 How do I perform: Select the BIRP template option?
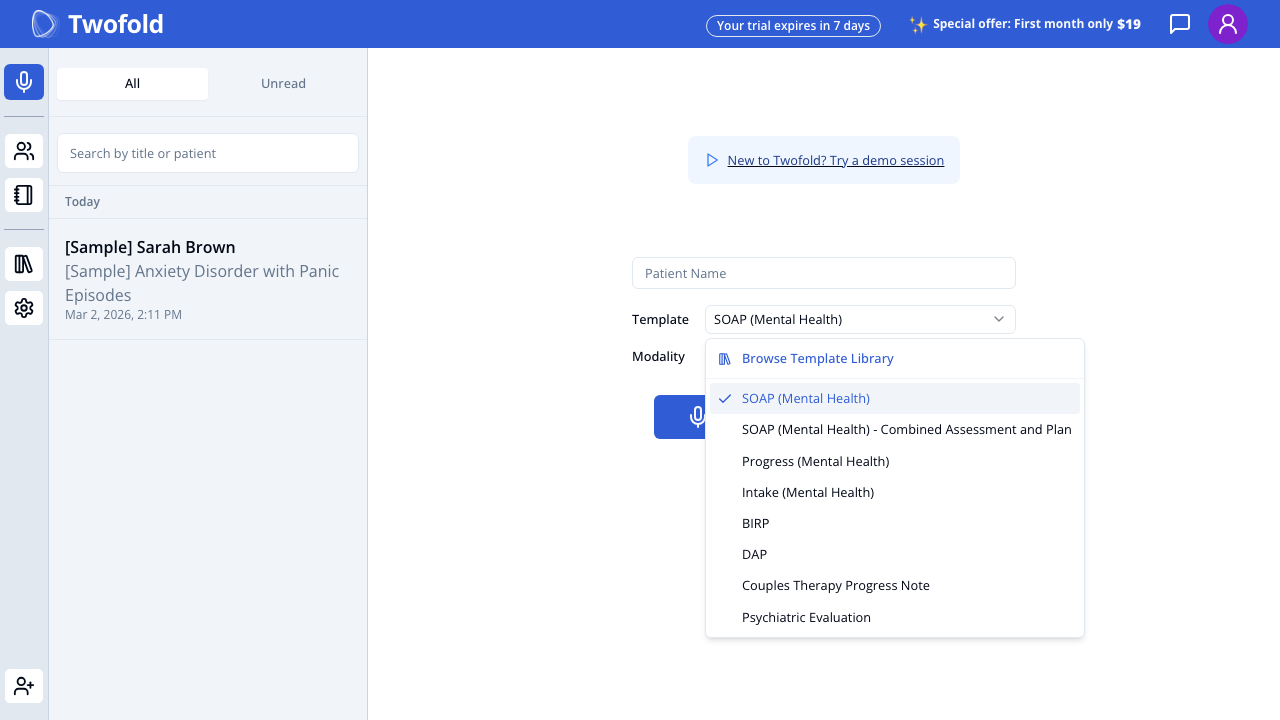tap(756, 523)
